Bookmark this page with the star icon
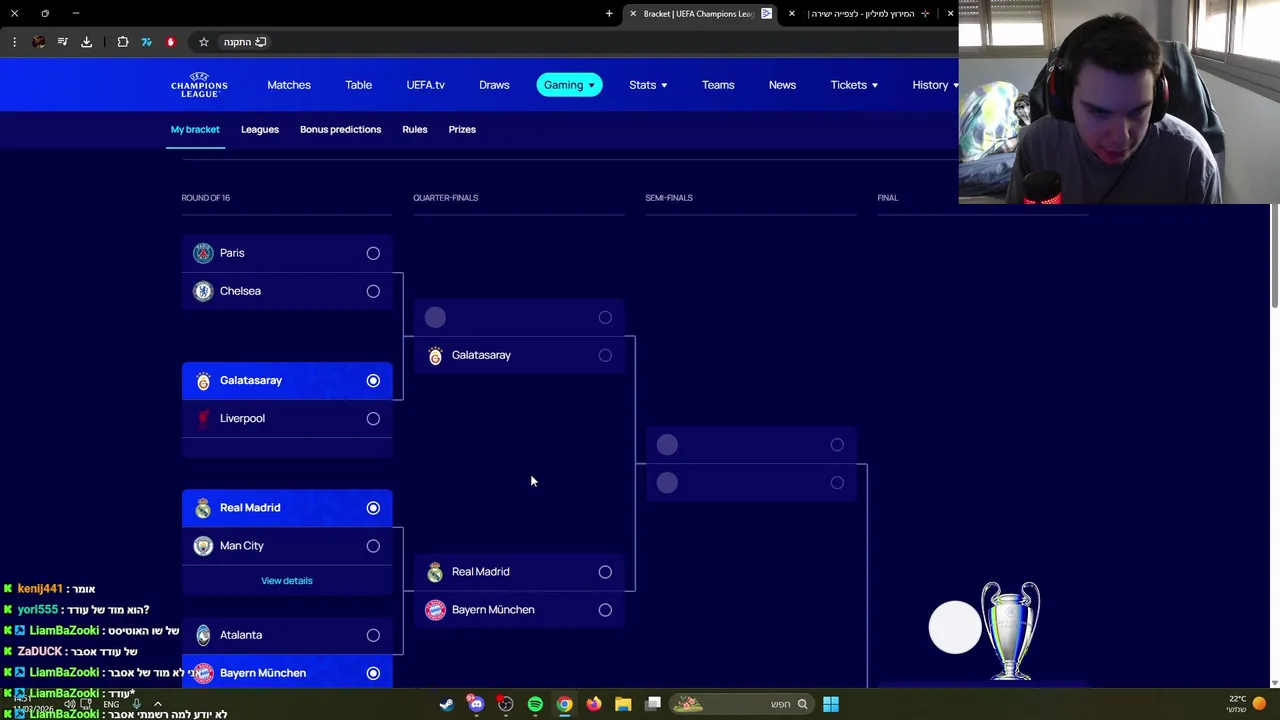 click(204, 42)
